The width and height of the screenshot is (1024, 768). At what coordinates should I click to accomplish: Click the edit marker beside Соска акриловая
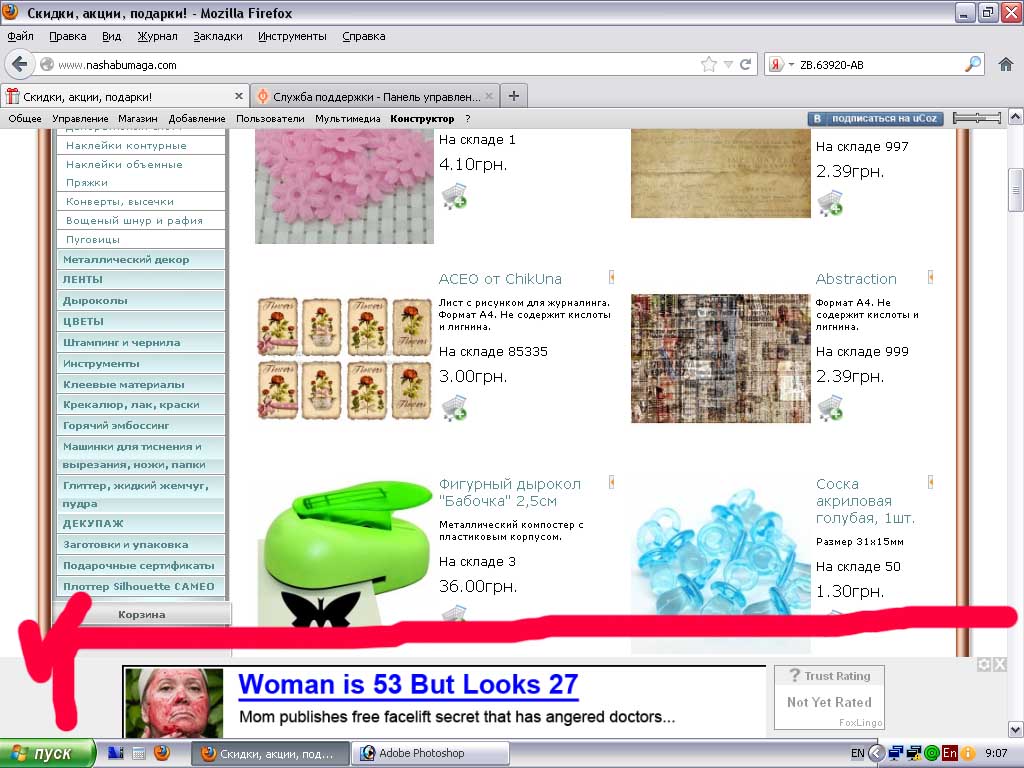[930, 482]
